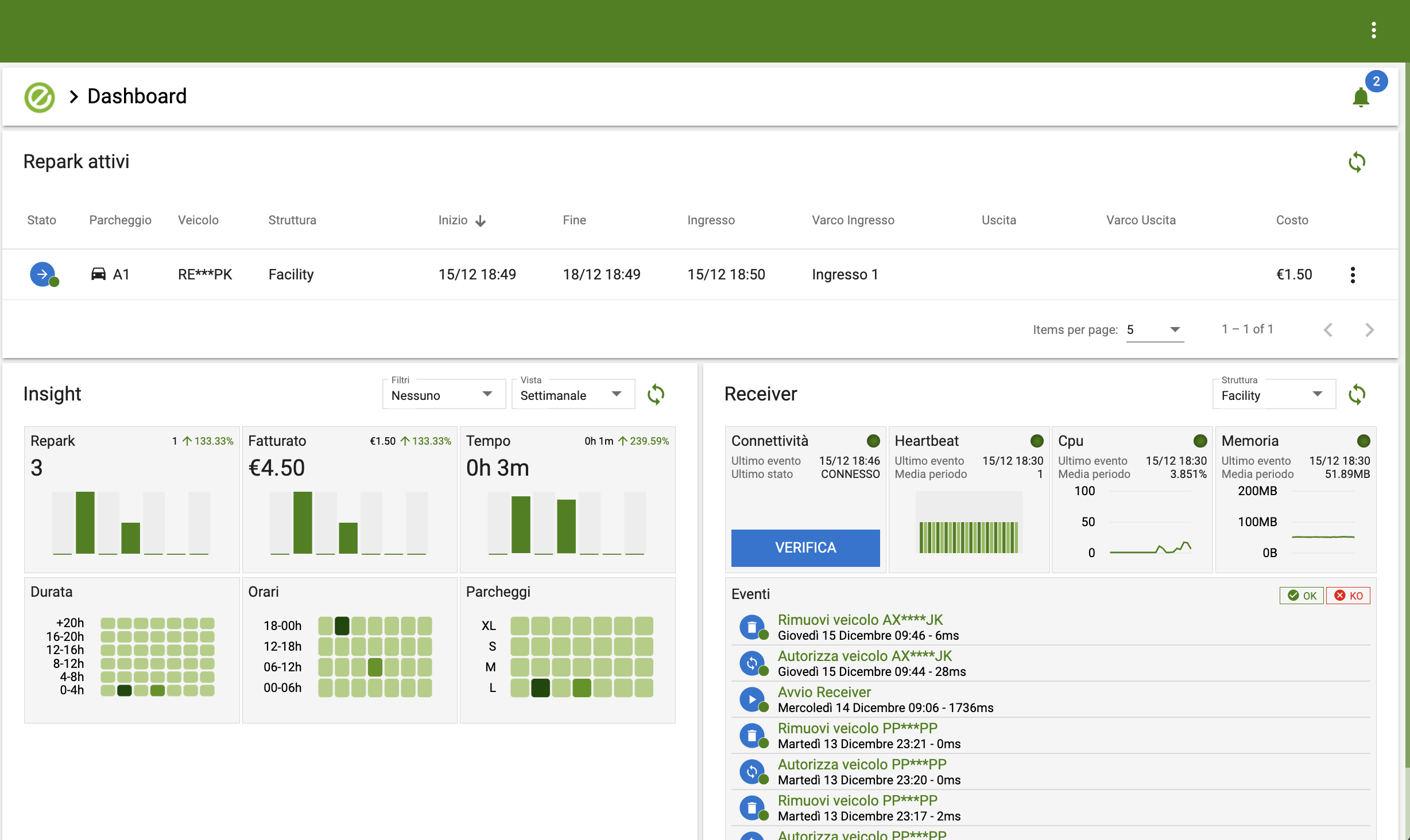Viewport: 1410px width, 840px height.
Task: Go to previous page of table
Action: [x=1328, y=330]
